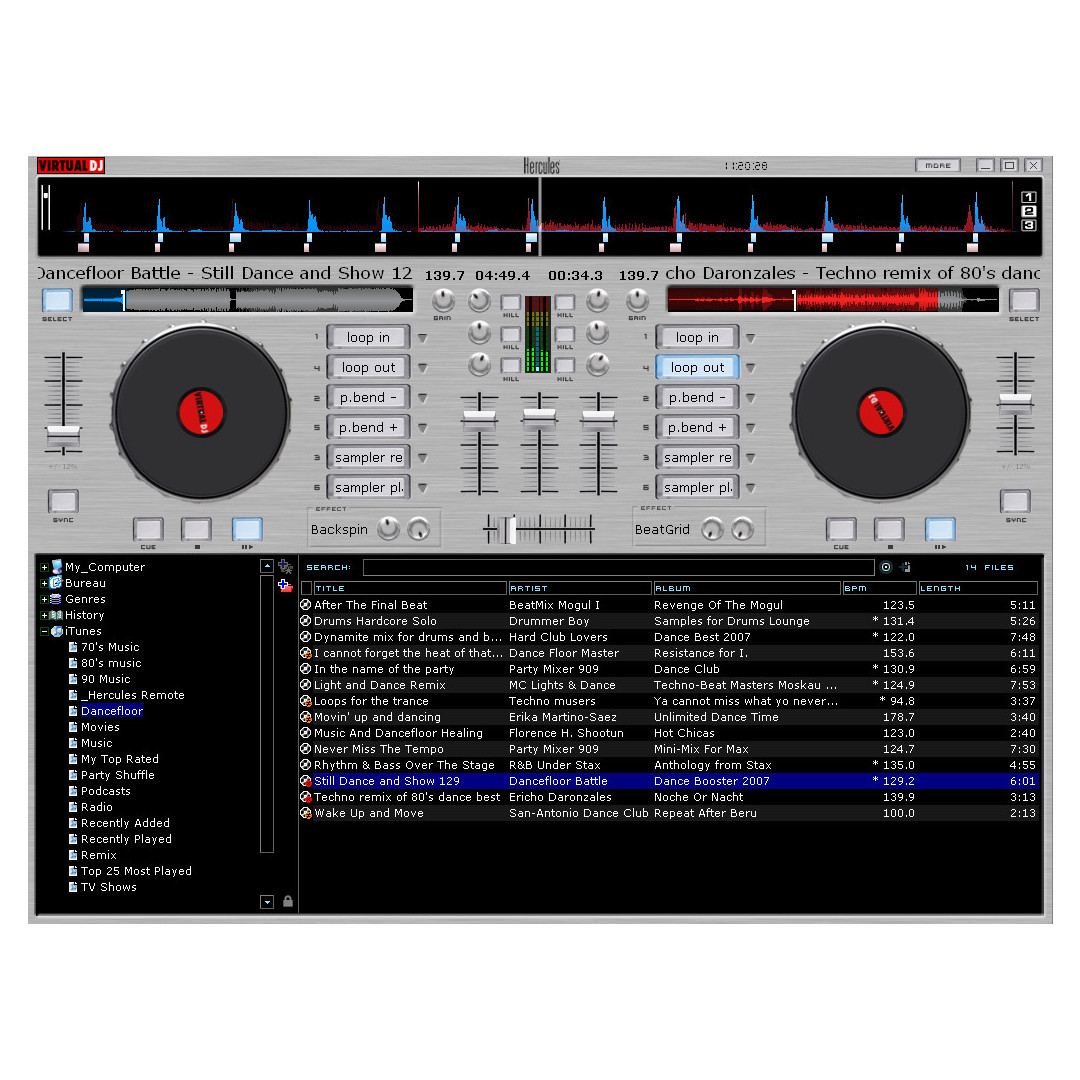The width and height of the screenshot is (1080, 1080).
Task: Click the right deck vinyl jog wheel
Action: (x=881, y=413)
